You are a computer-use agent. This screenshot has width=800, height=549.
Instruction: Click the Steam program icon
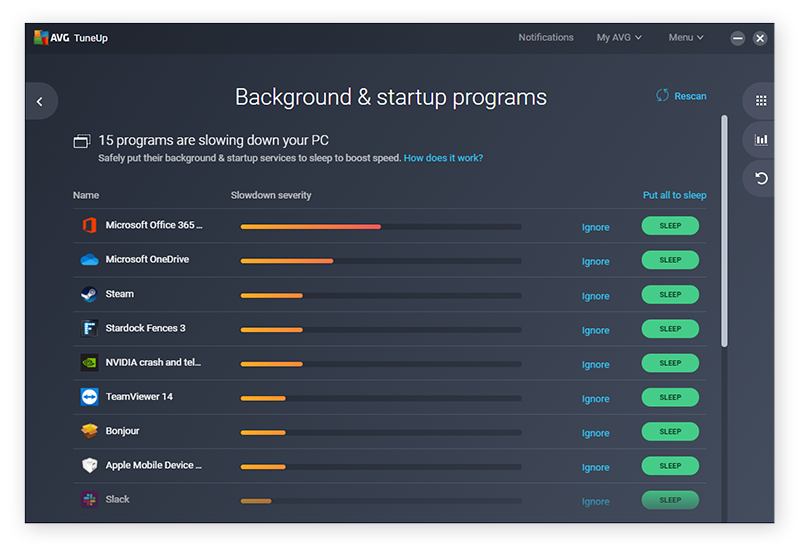click(89, 294)
